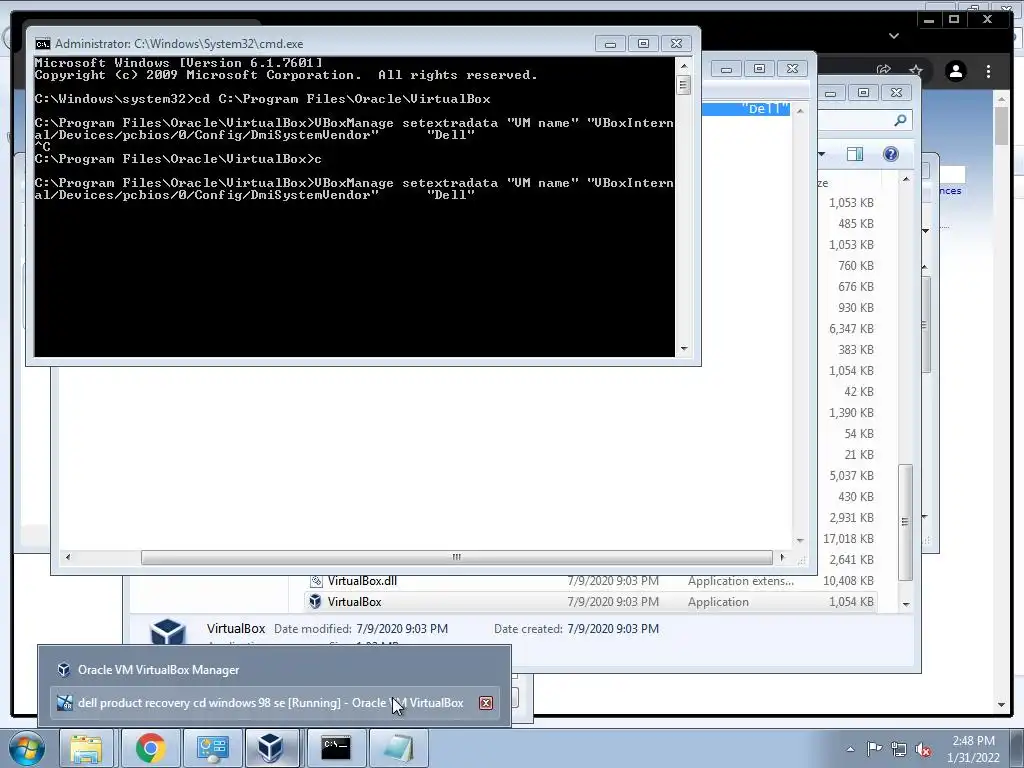
Task: Click the cmd.exe title bar system icon
Action: pyautogui.click(x=42, y=44)
